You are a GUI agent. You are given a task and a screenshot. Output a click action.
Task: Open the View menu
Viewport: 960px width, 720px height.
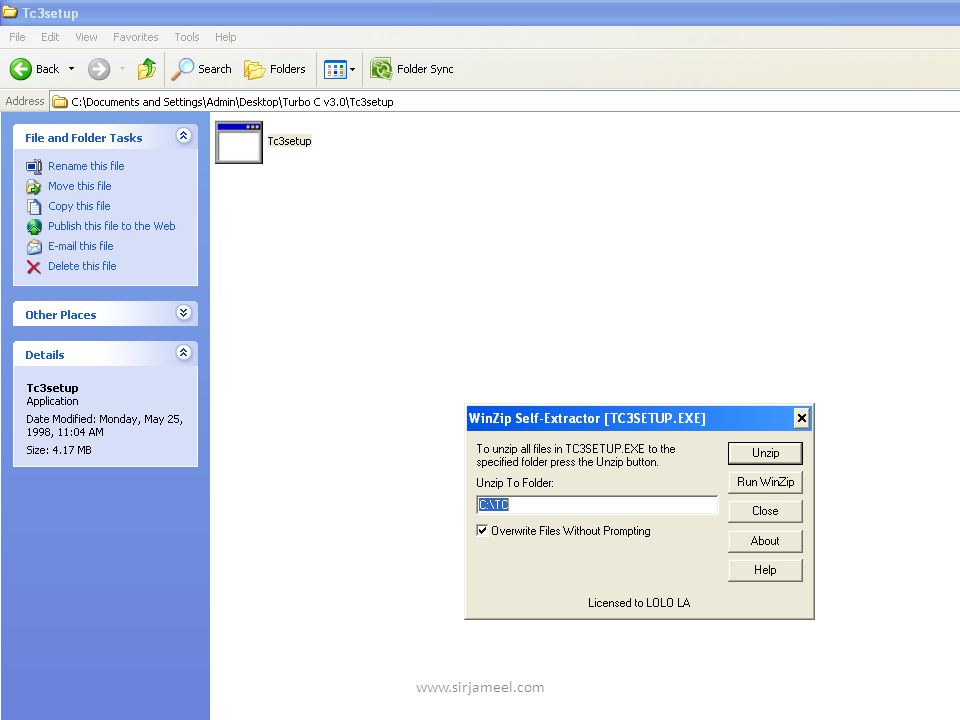[86, 37]
